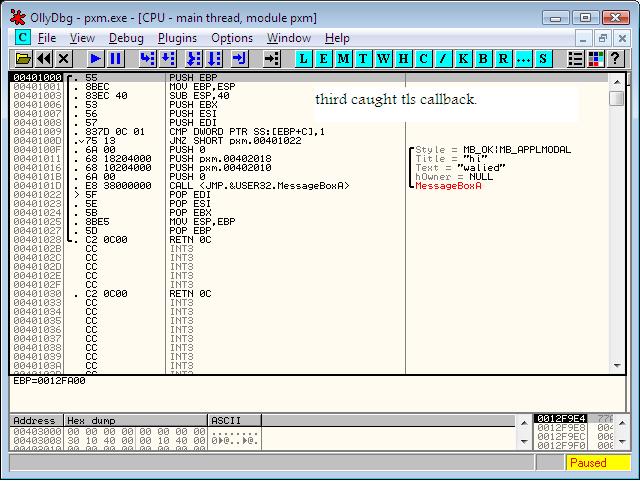Show Patches with slash button
640x481 pixels.
point(443,59)
